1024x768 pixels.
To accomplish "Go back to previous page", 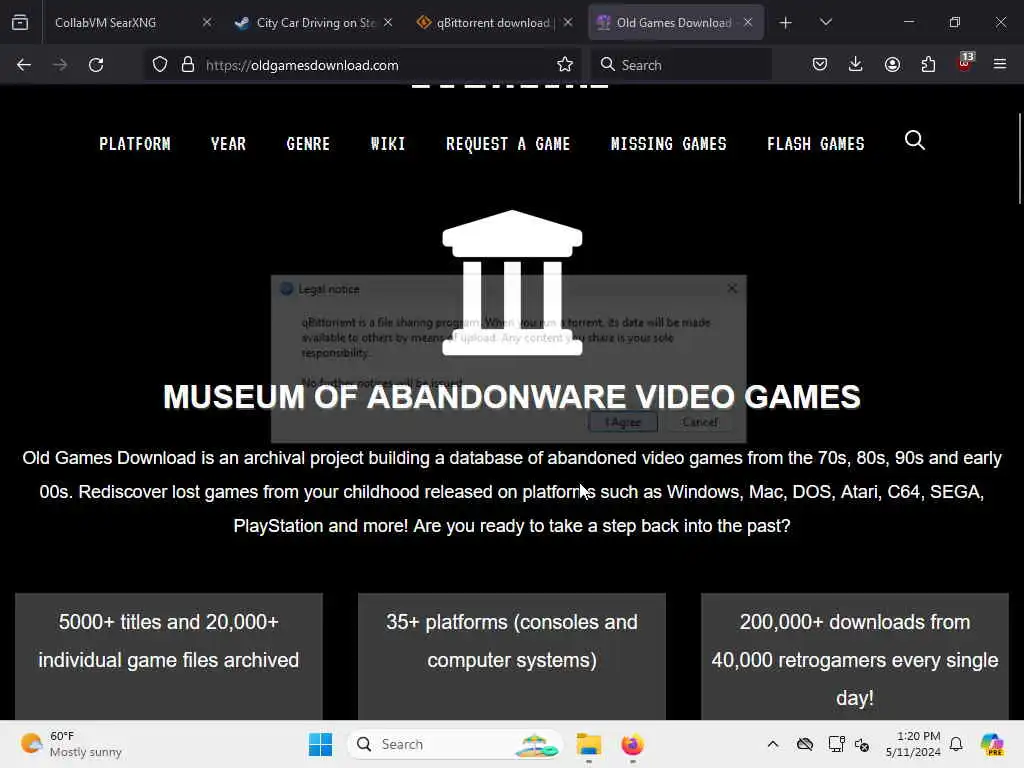I will pos(24,65).
